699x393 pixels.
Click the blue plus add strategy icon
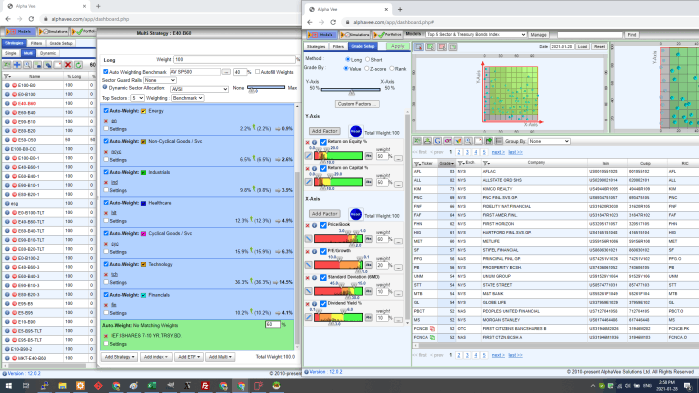click(x=17, y=65)
